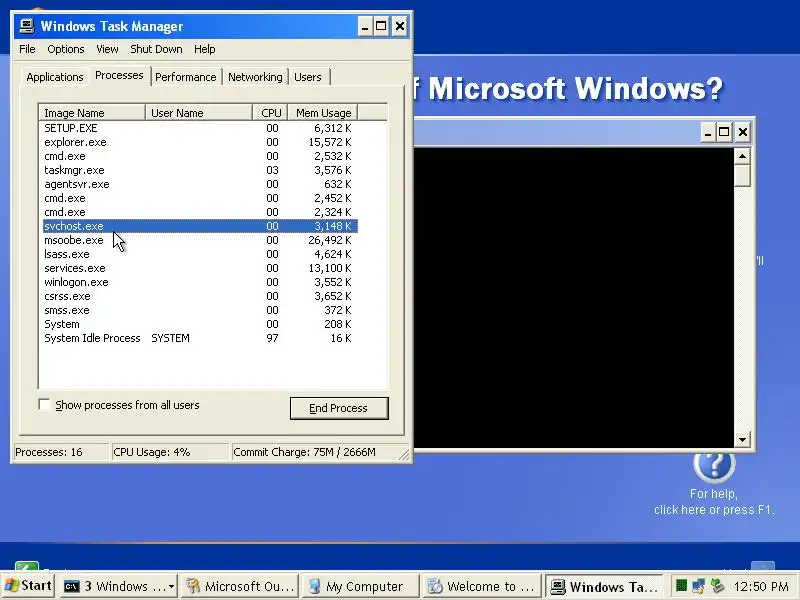Image resolution: width=800 pixels, height=600 pixels.
Task: Switch to My Computer taskbar window
Action: click(360, 586)
